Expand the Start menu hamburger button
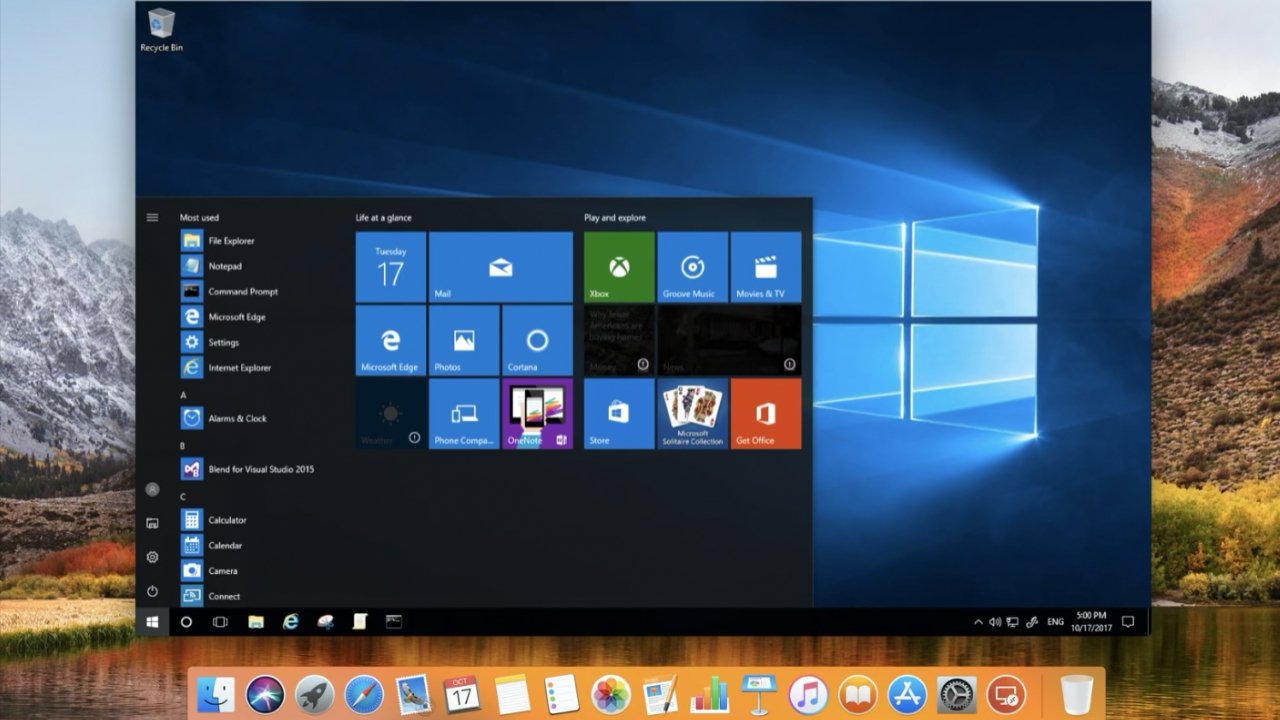Image resolution: width=1280 pixels, height=720 pixels. point(152,217)
